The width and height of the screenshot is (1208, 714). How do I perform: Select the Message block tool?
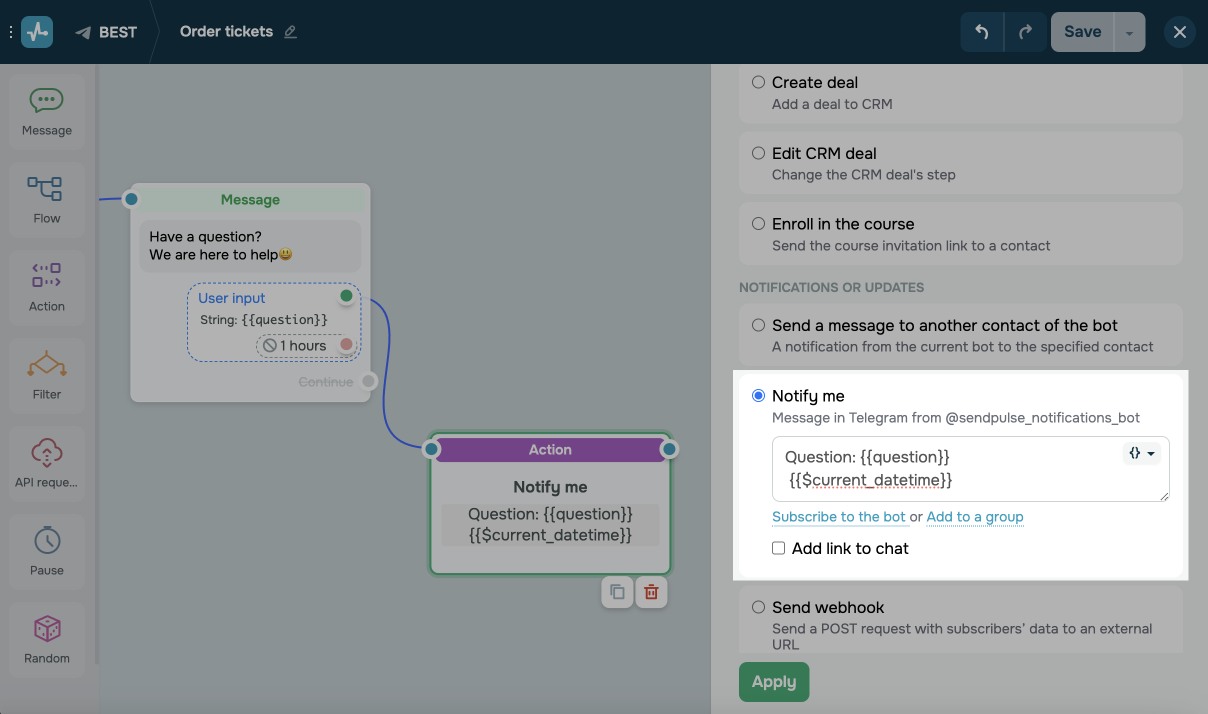pyautogui.click(x=46, y=110)
